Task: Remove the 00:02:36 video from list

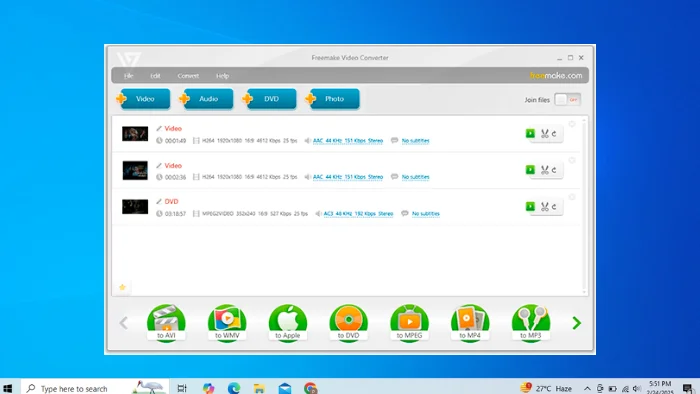Action: [x=572, y=160]
